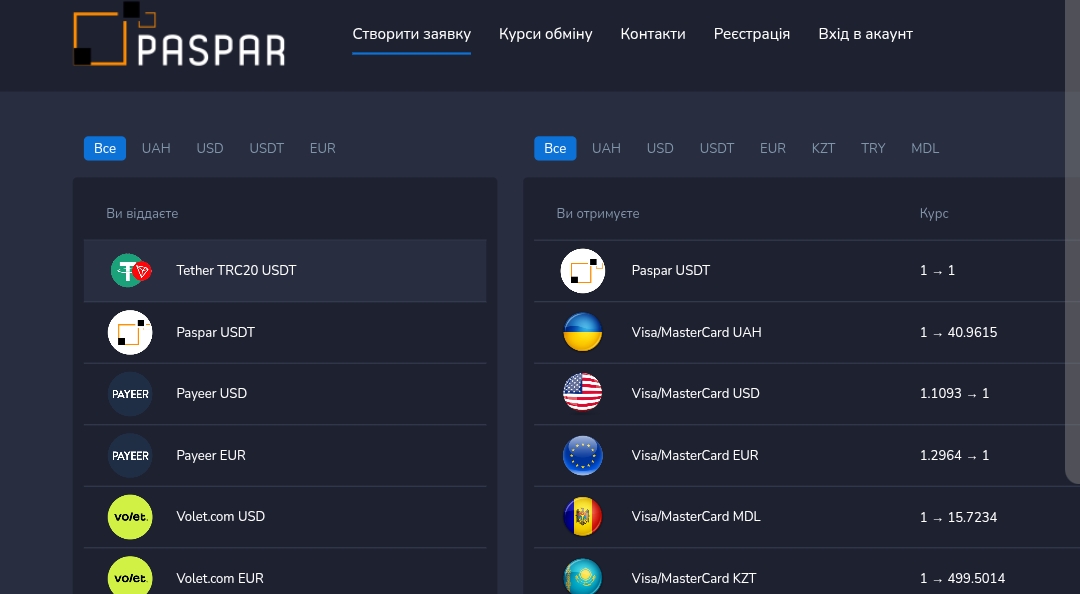The height and width of the screenshot is (594, 1080).
Task: Click the rate 1 → 40.9615
Action: 958,332
